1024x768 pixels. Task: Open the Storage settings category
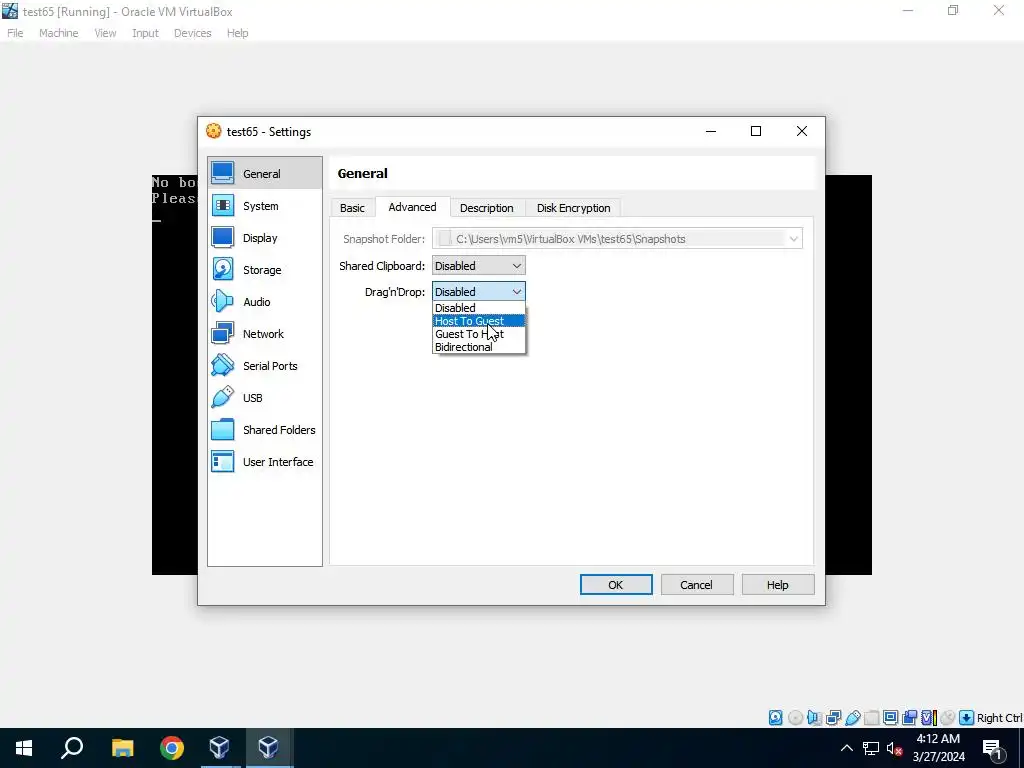click(x=264, y=270)
